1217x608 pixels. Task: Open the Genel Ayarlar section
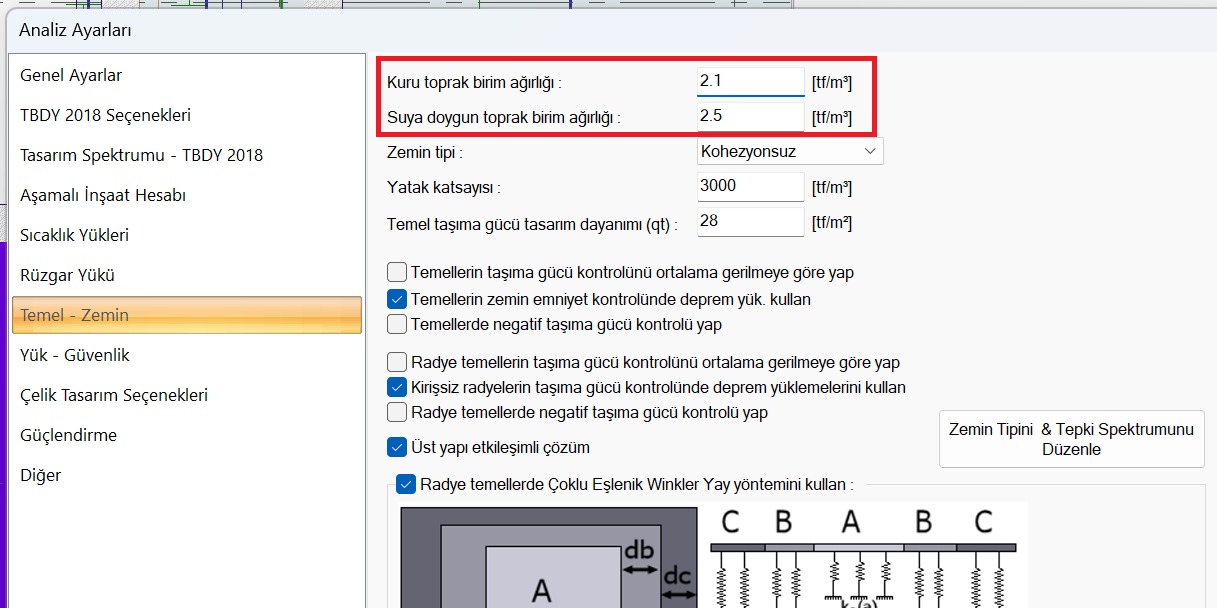(x=71, y=76)
